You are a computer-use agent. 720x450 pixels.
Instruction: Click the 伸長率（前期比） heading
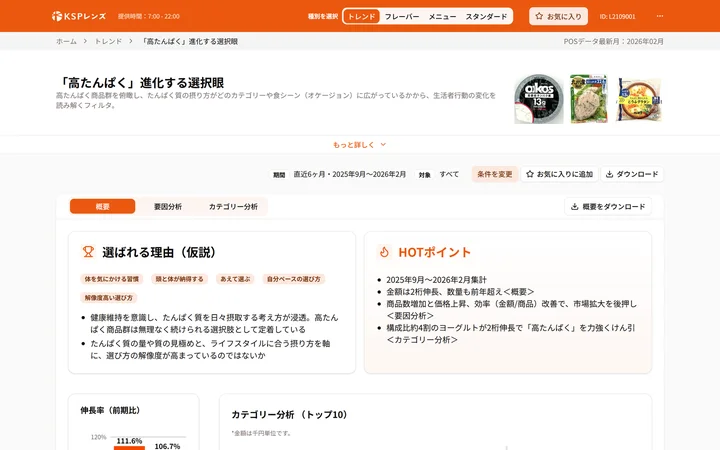pos(110,410)
